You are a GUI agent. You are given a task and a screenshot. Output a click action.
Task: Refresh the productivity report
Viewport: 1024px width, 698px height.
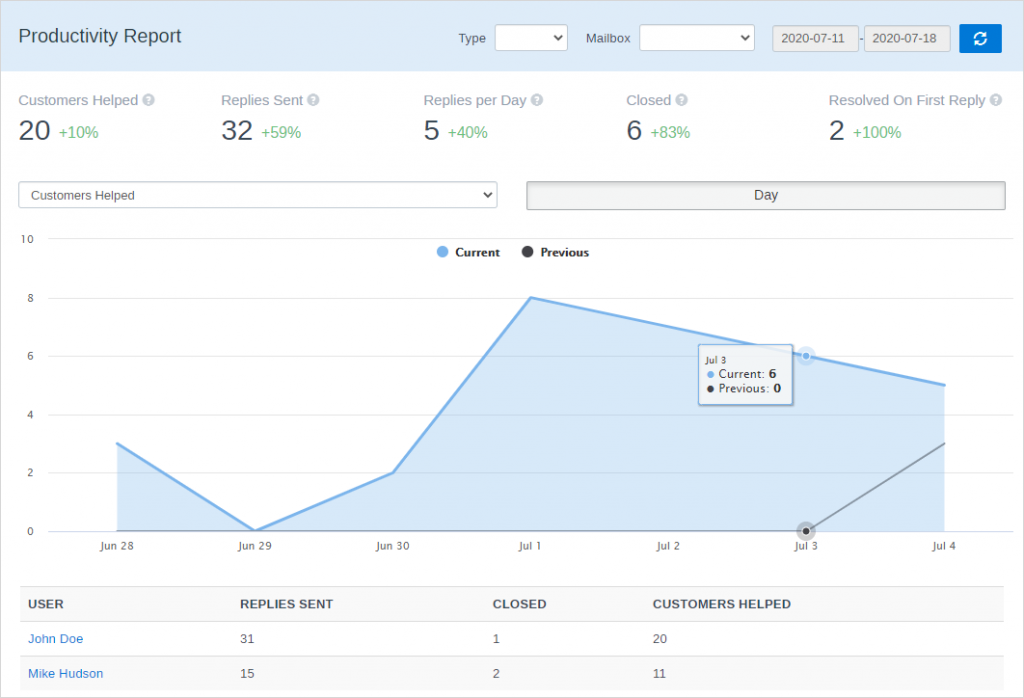click(x=981, y=38)
